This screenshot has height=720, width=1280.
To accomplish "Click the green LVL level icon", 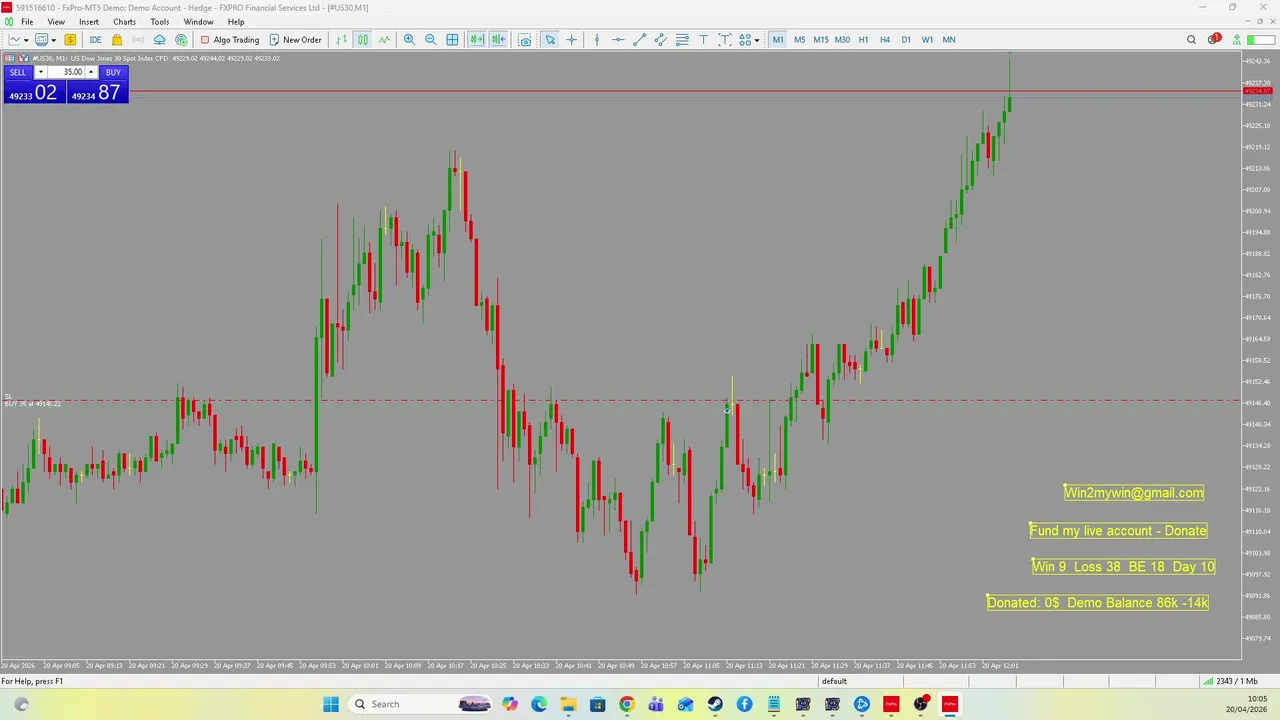I will tap(1237, 40).
